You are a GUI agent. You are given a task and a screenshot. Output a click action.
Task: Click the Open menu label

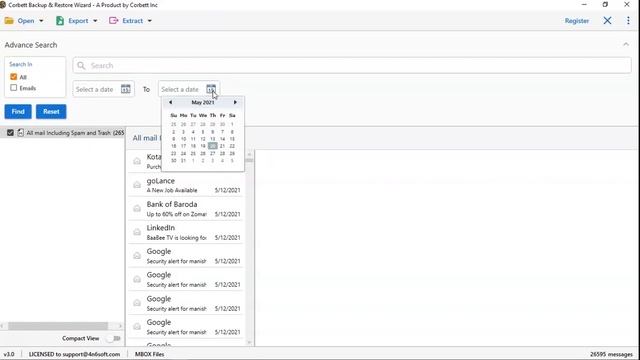(26, 21)
